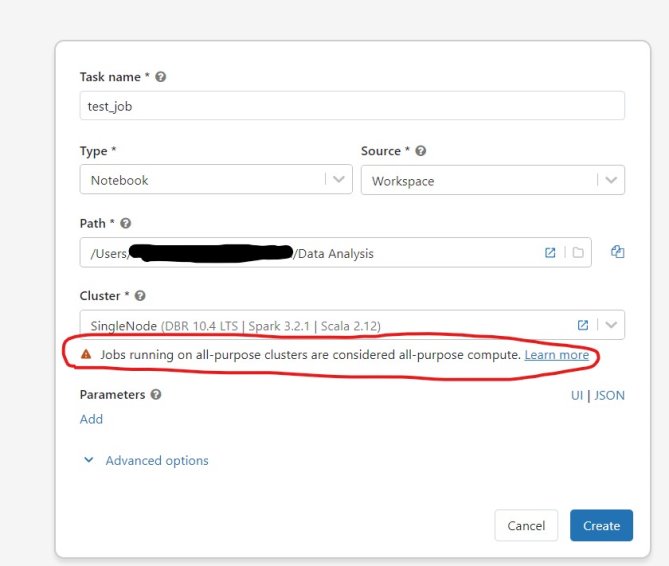669x566 pixels.
Task: Open notebook path in new tab icon
Action: [550, 253]
